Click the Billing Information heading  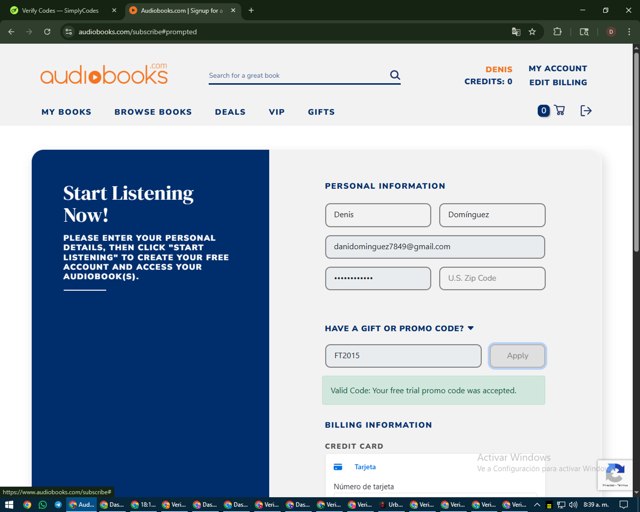coord(378,425)
